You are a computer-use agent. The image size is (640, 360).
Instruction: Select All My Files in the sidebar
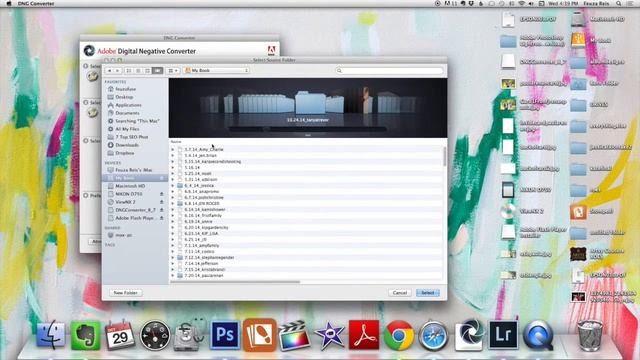click(x=127, y=129)
